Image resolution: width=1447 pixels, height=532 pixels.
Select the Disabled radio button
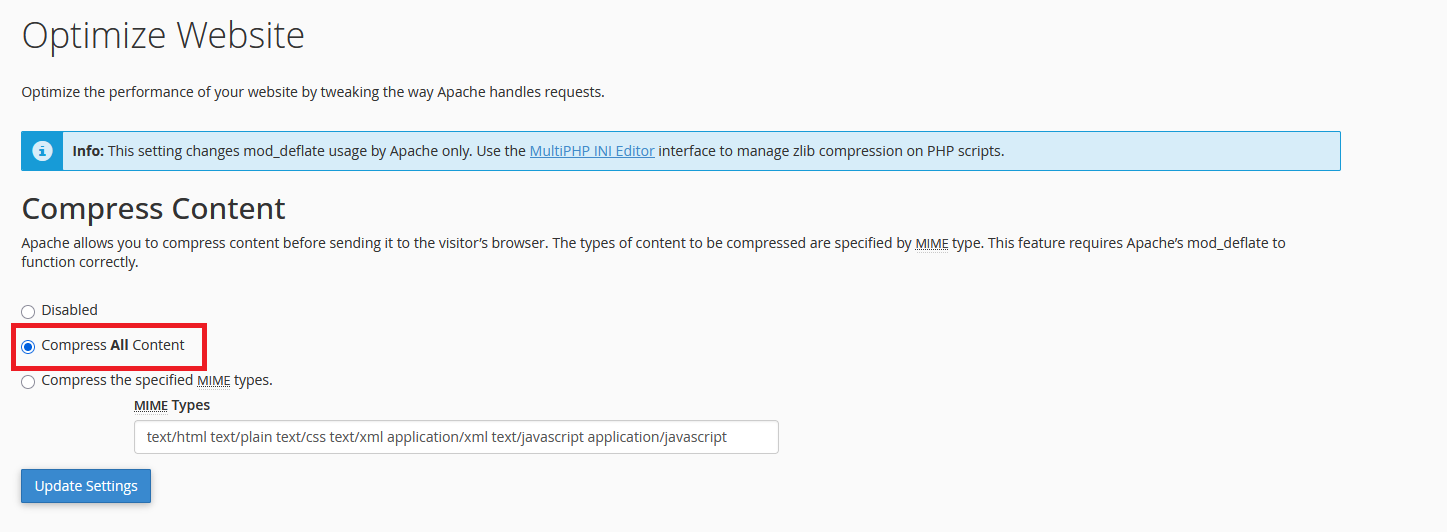(x=28, y=312)
